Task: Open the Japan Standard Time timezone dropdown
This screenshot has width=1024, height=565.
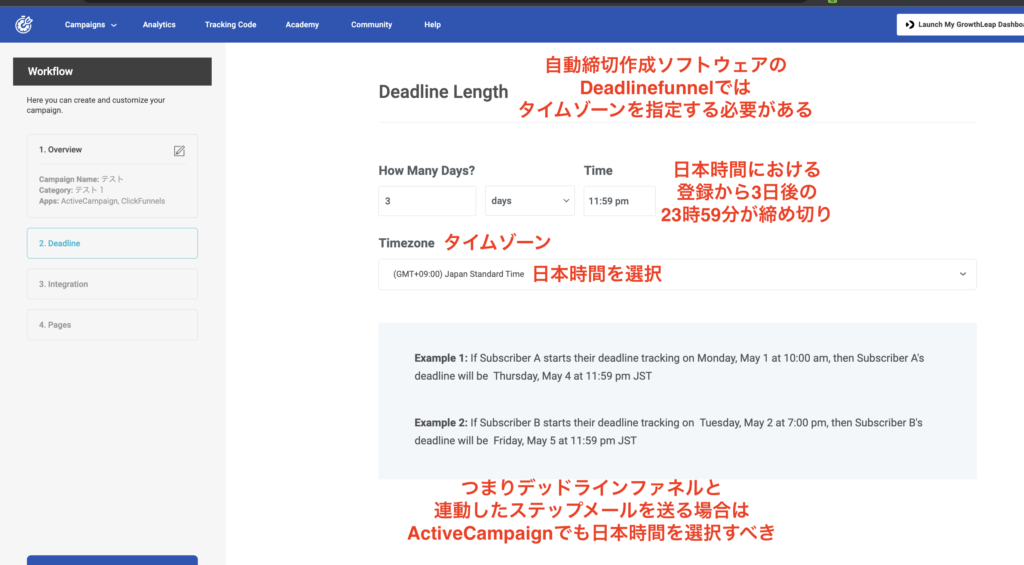Action: point(677,274)
